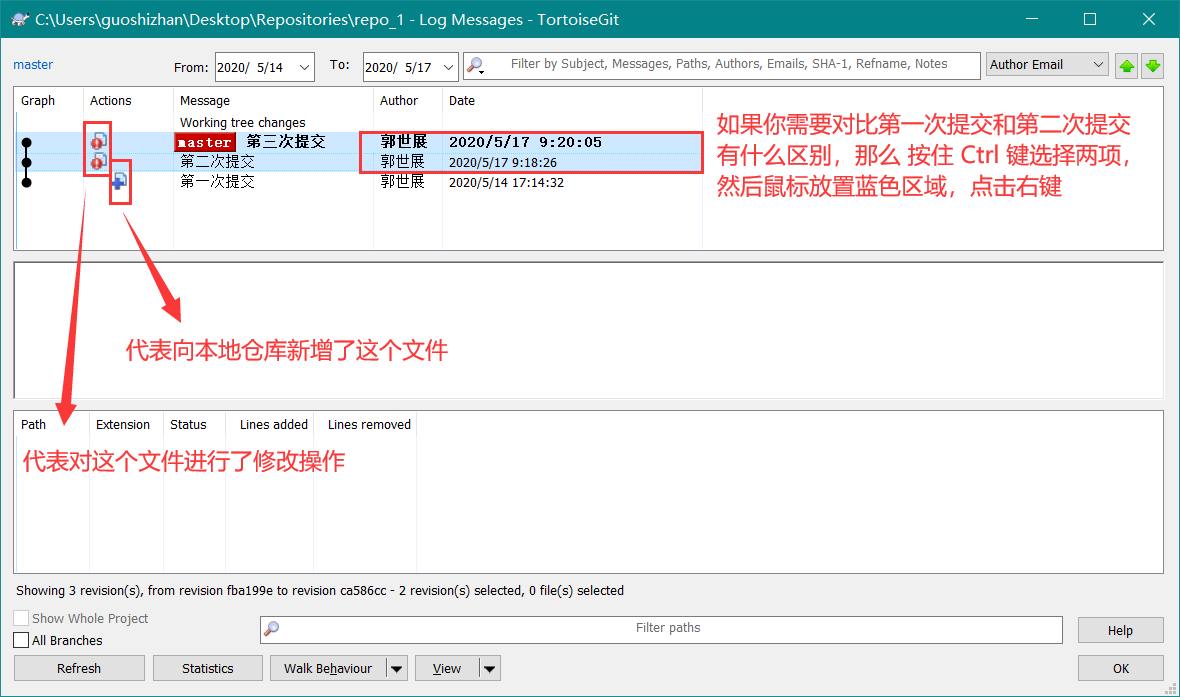The image size is (1180, 697).
Task: Click the TortoiseGit title bar icon
Action: pos(17,19)
